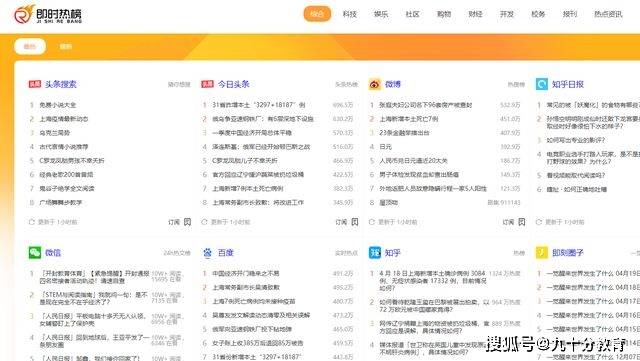The image size is (640, 361).
Task: Click the blue 知乎 square logo icon
Action: point(375,252)
